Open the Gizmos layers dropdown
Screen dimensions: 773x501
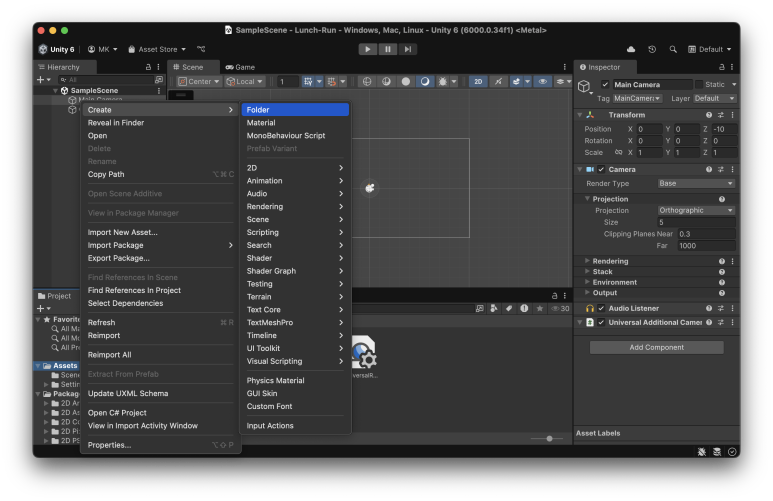(562, 81)
